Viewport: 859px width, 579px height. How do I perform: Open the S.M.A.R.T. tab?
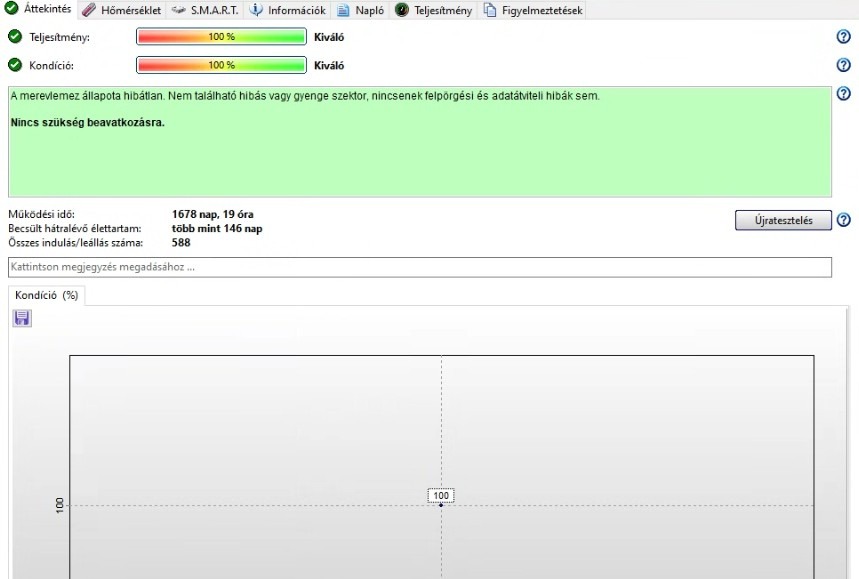point(204,10)
